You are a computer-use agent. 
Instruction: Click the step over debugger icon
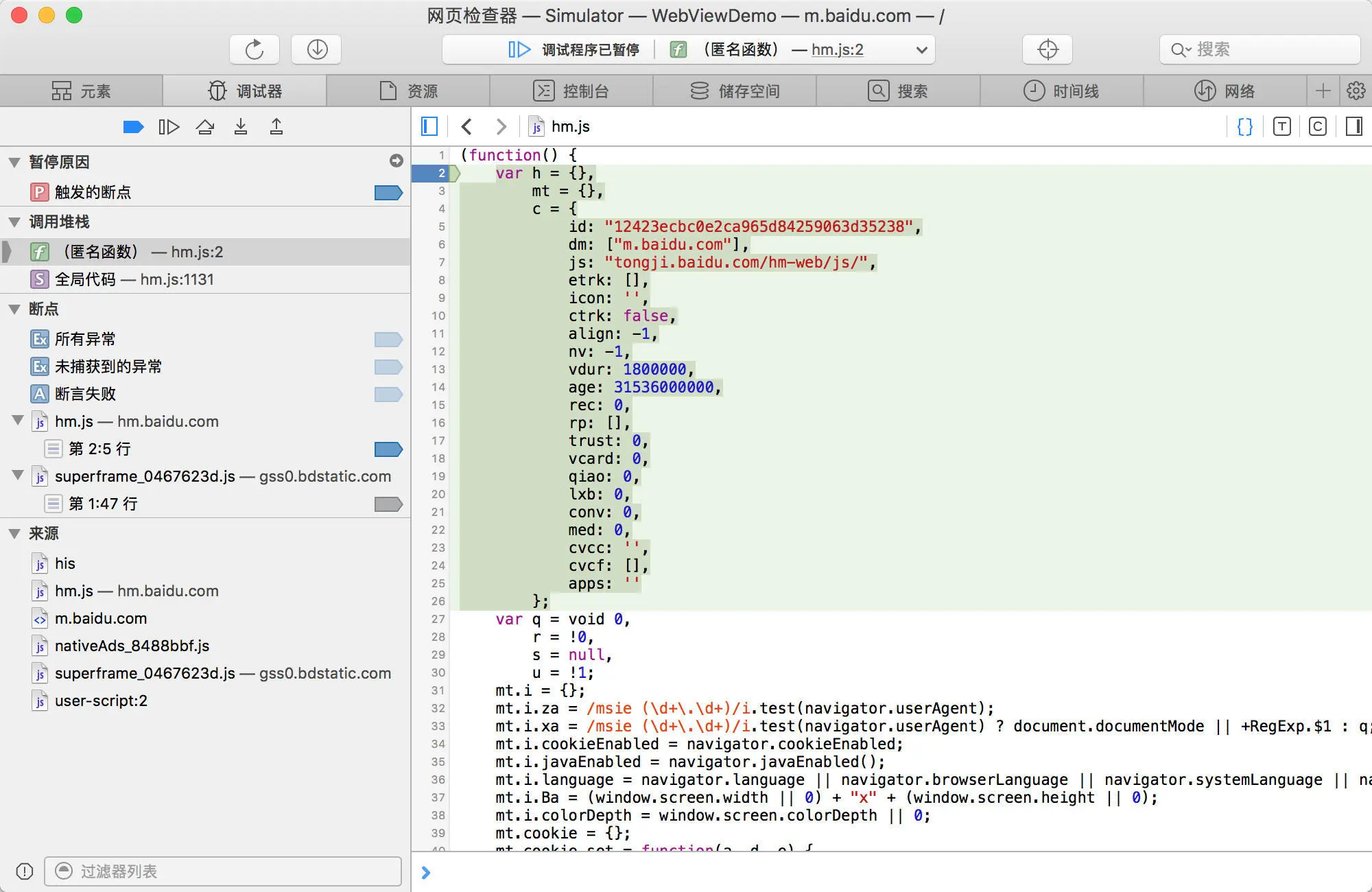coord(205,127)
